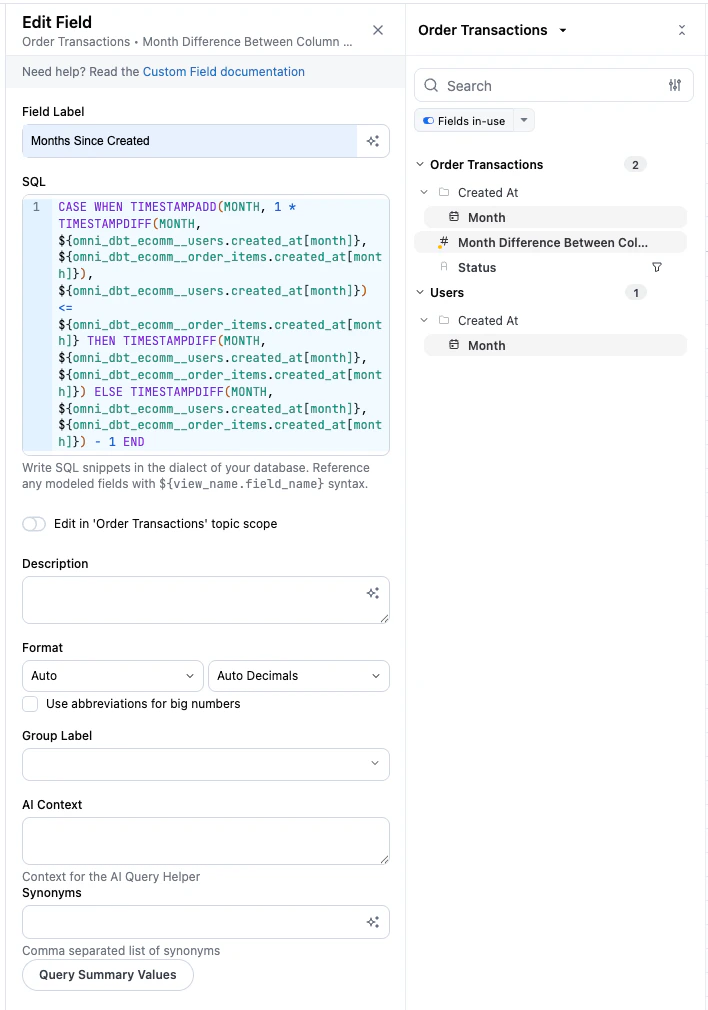The image size is (708, 1010).
Task: Click the Field Label input box
Action: coord(190,141)
